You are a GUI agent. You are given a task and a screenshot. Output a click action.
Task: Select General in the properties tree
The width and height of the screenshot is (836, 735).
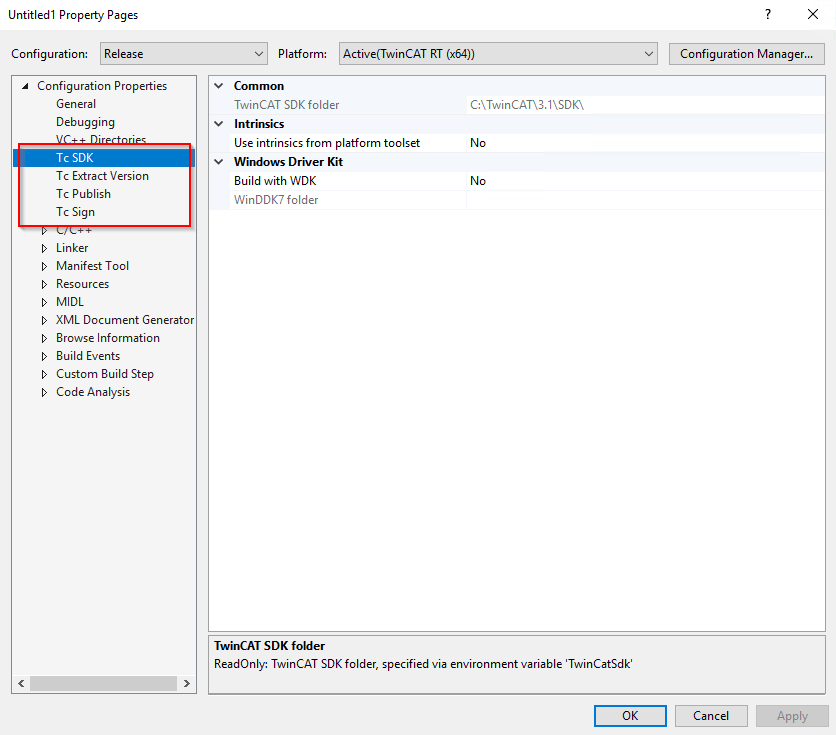tap(76, 104)
